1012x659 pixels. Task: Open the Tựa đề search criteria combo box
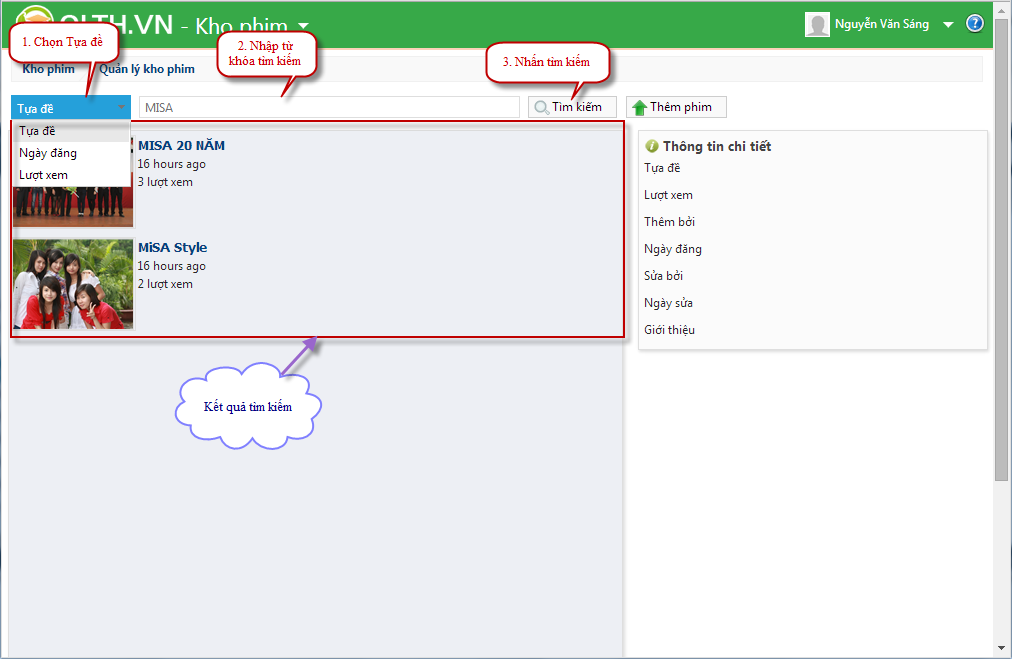pos(71,108)
